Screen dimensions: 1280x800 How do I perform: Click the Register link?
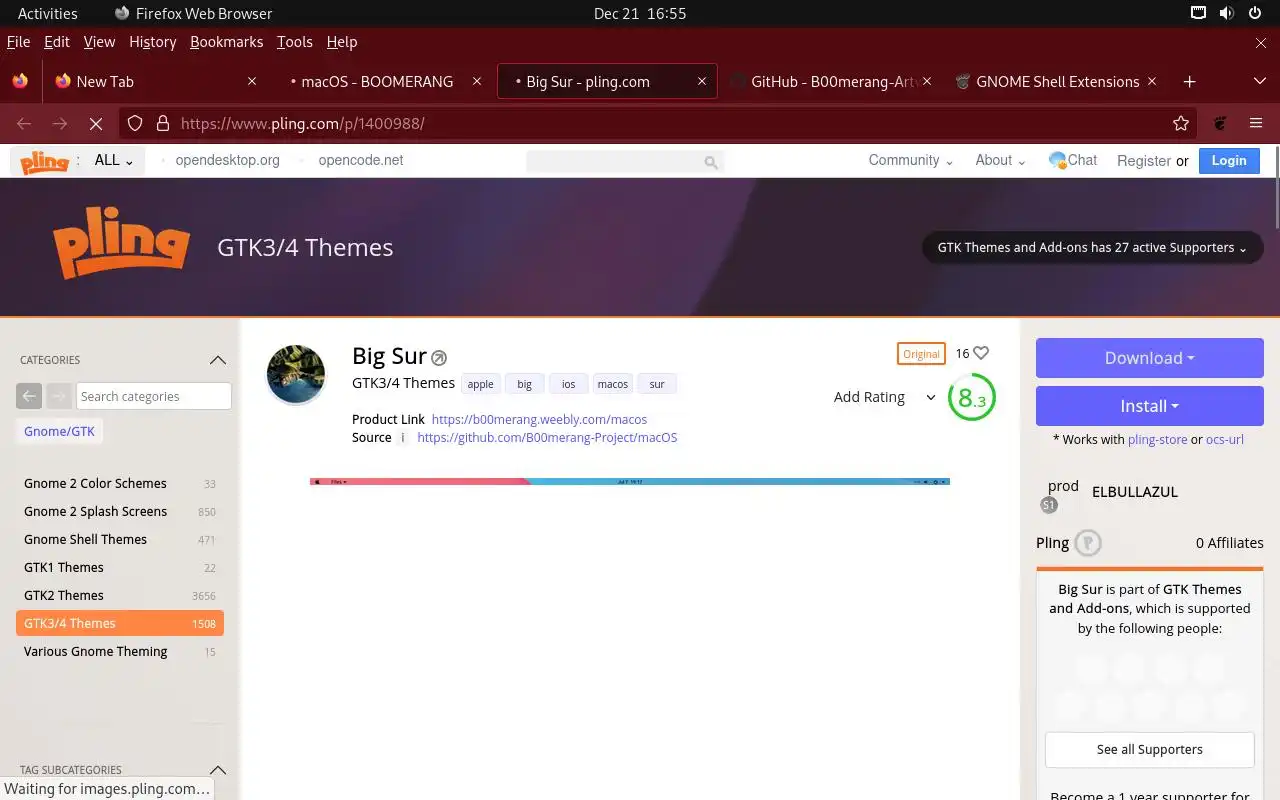pos(1144,160)
